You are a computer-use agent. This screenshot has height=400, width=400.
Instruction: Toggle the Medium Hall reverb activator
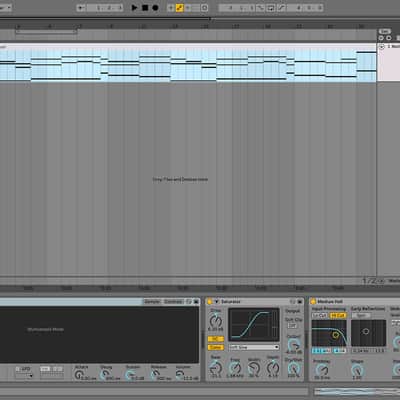313,302
